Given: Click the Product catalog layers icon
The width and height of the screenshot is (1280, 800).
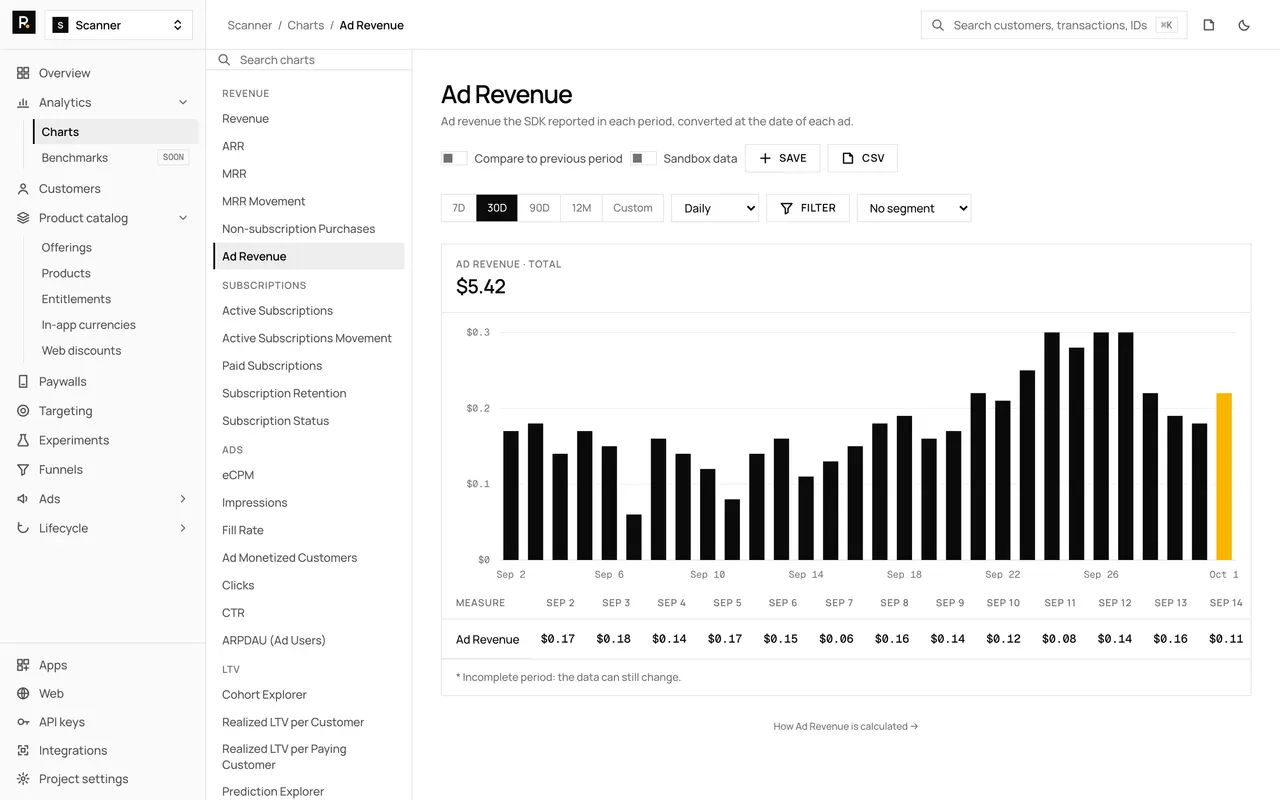Looking at the screenshot, I should click(23, 218).
